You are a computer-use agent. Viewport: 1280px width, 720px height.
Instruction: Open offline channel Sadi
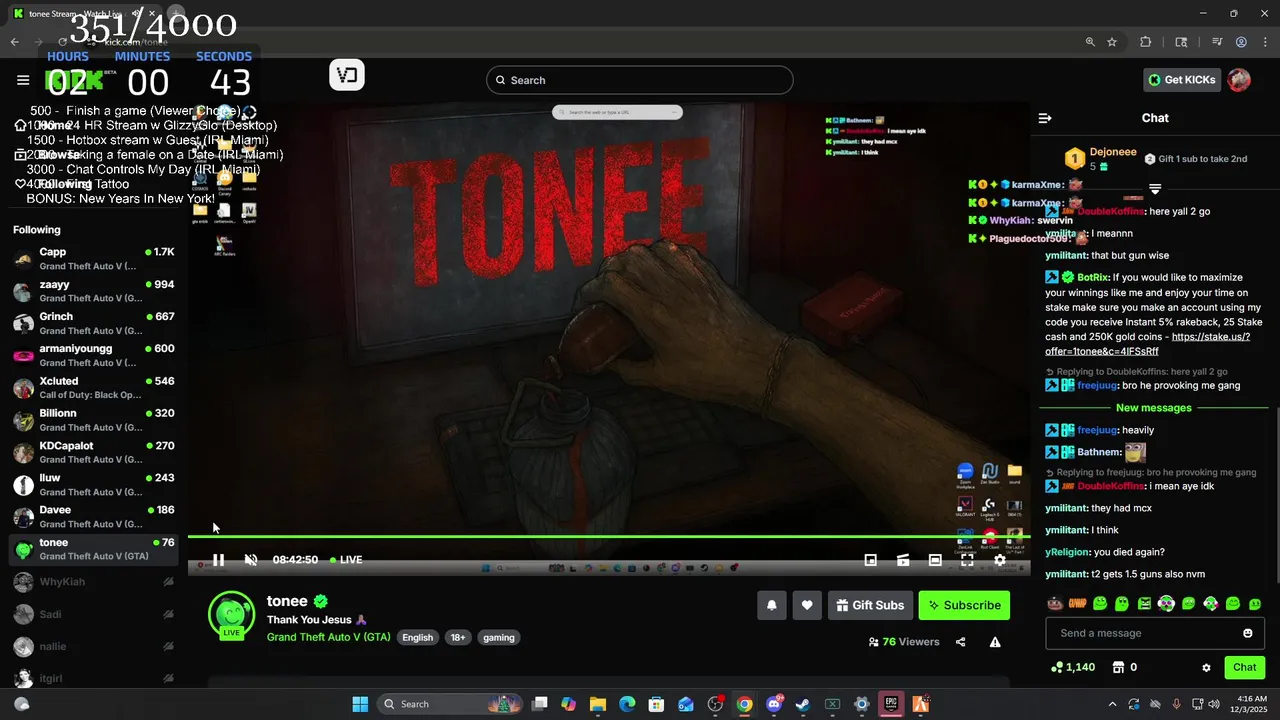click(x=94, y=614)
